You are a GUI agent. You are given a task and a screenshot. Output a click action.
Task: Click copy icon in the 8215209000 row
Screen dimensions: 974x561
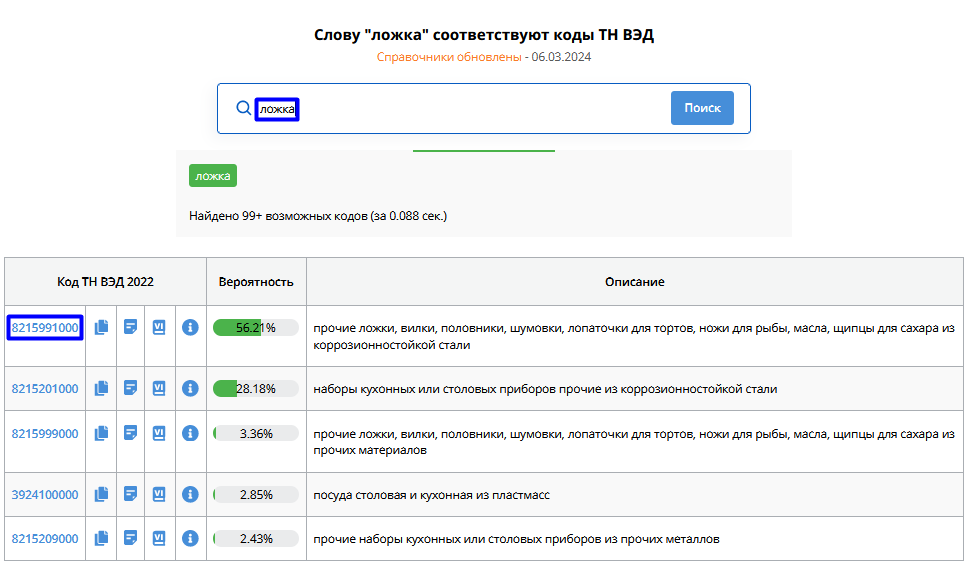click(x=101, y=538)
